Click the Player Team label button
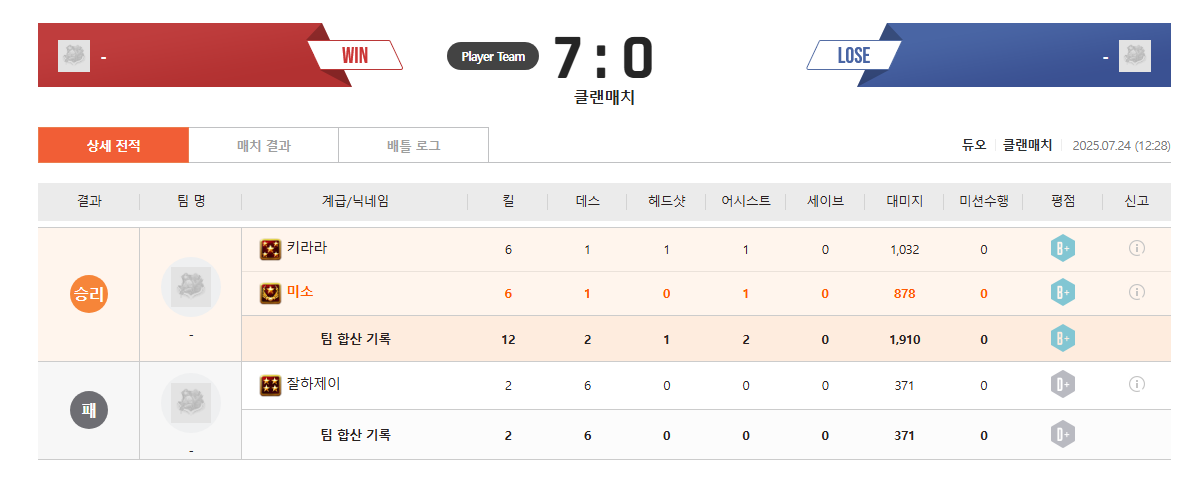 [493, 57]
